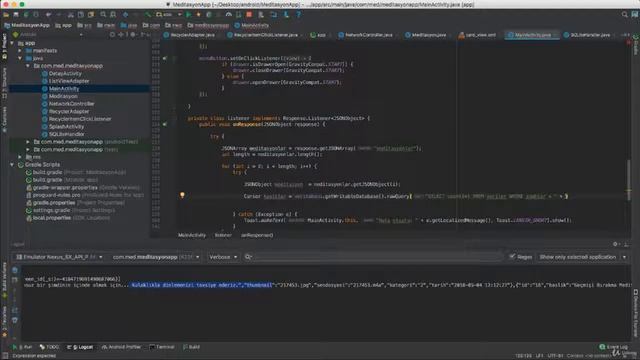Open the app run configuration dropdown
This screenshot has width=640, height=360.
tap(169, 15)
